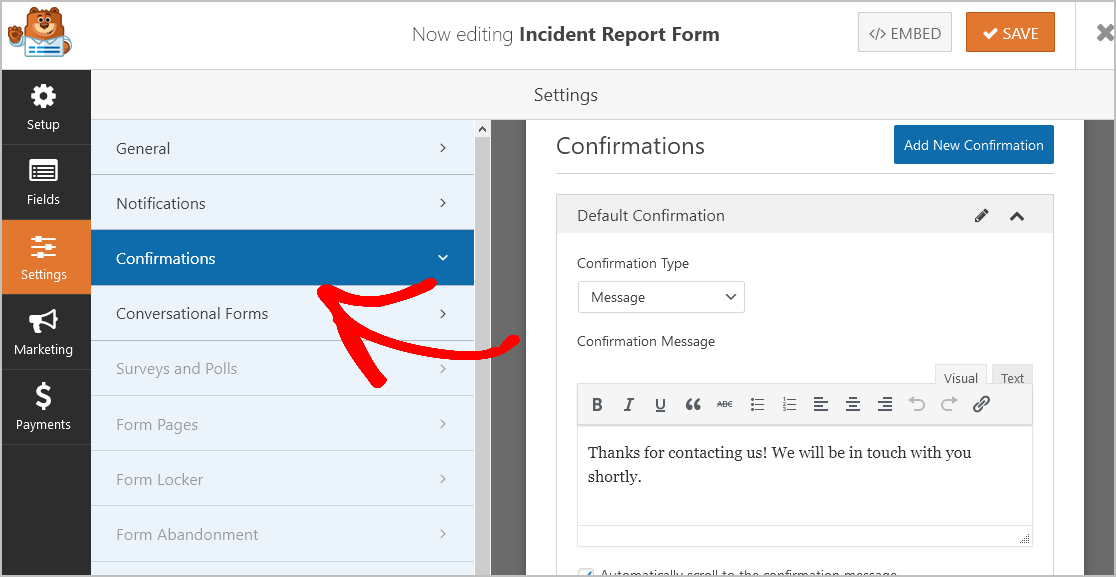Insert a bulleted list
The width and height of the screenshot is (1116, 577).
(757, 405)
